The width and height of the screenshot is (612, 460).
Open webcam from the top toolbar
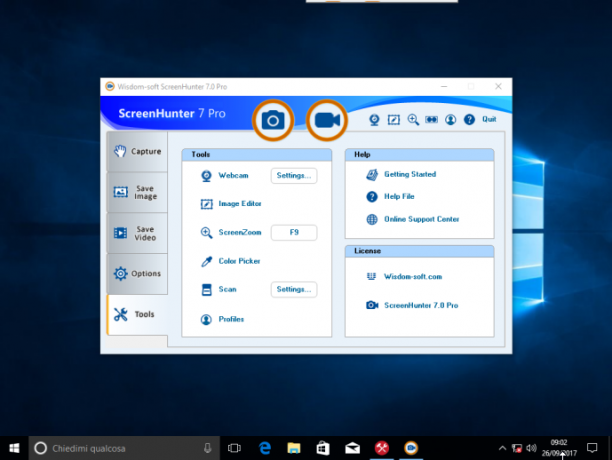pyautogui.click(x=374, y=119)
